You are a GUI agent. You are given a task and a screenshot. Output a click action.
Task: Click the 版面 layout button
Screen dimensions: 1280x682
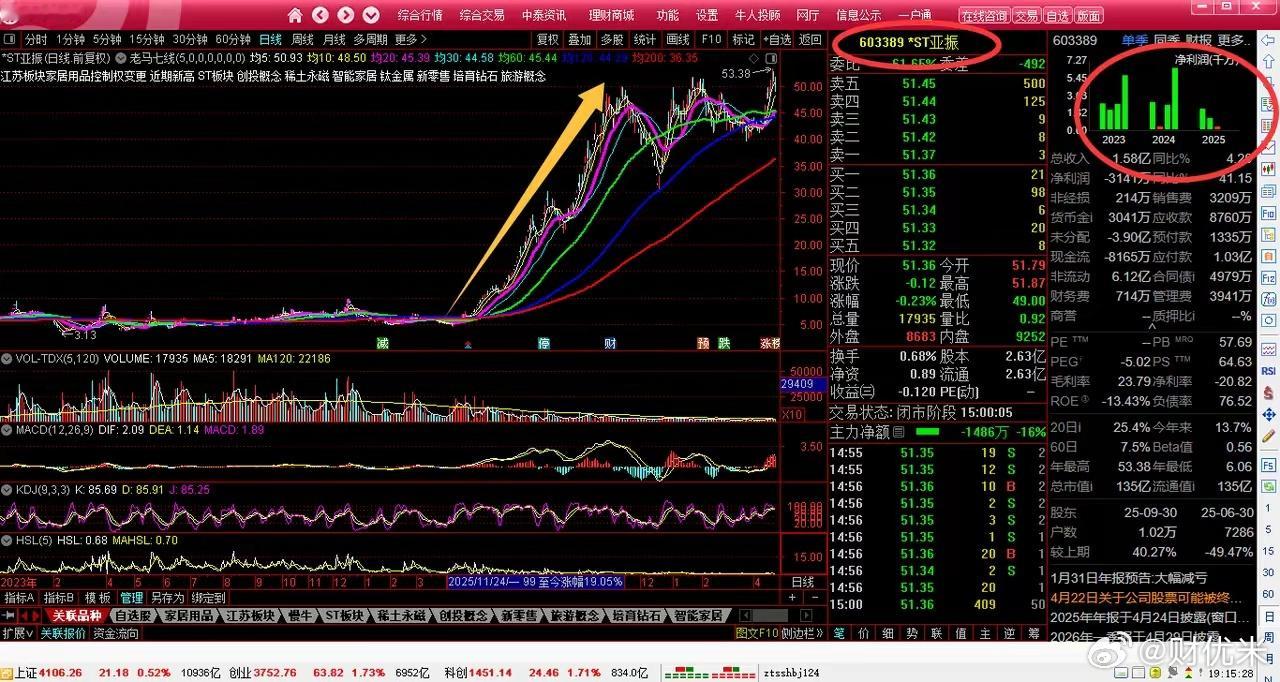point(1088,16)
